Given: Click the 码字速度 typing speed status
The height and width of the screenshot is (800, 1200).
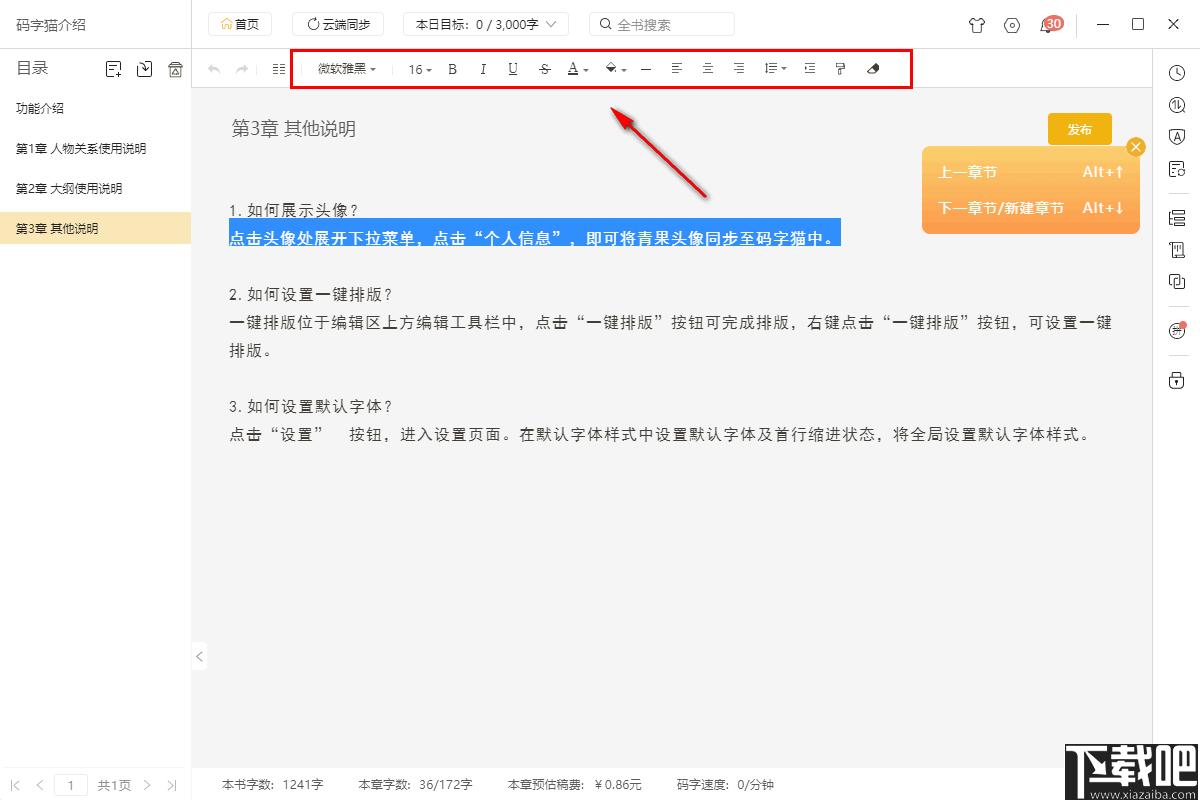Looking at the screenshot, I should pyautogui.click(x=725, y=785).
